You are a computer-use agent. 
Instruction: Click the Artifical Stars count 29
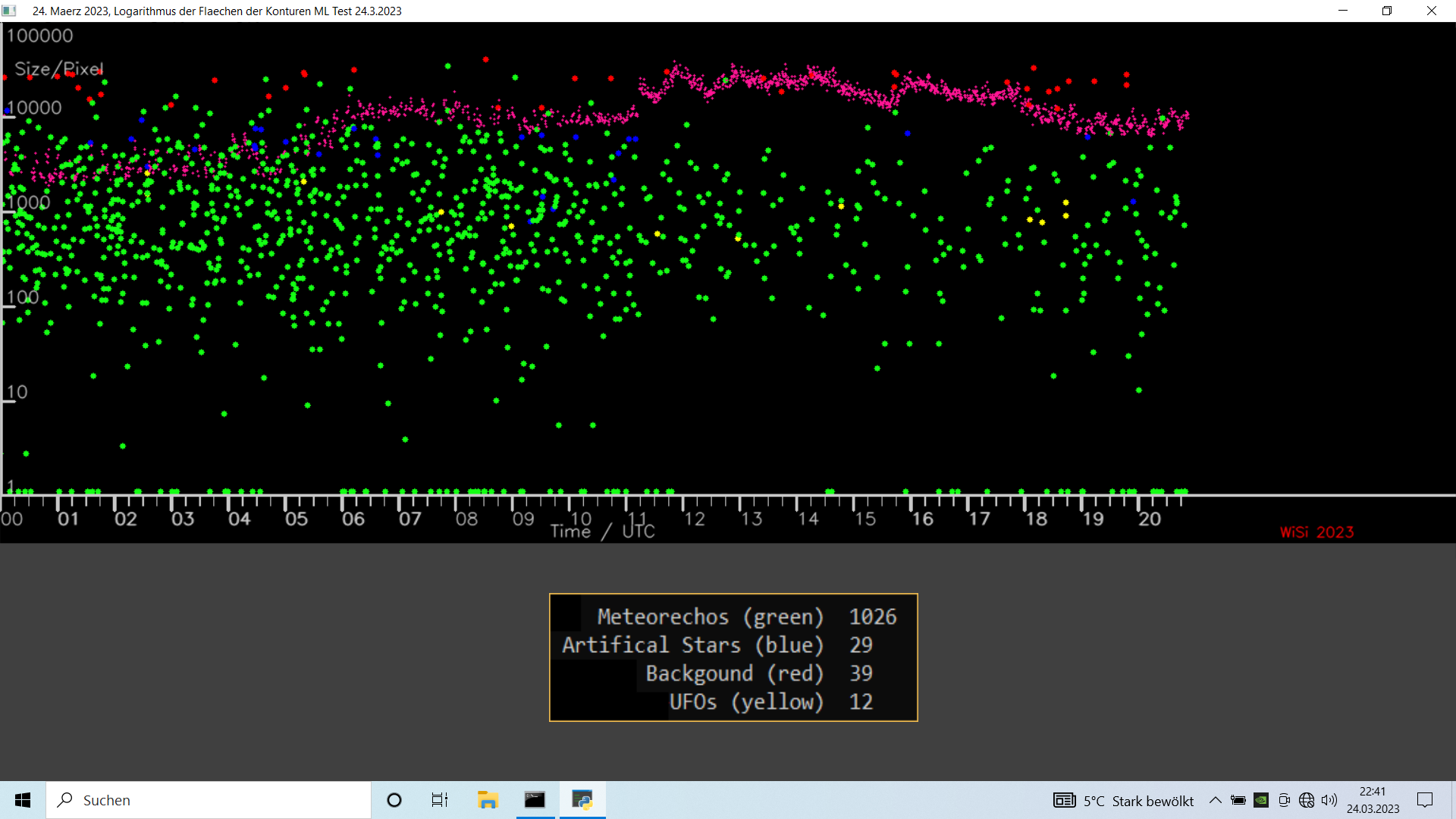(x=861, y=645)
